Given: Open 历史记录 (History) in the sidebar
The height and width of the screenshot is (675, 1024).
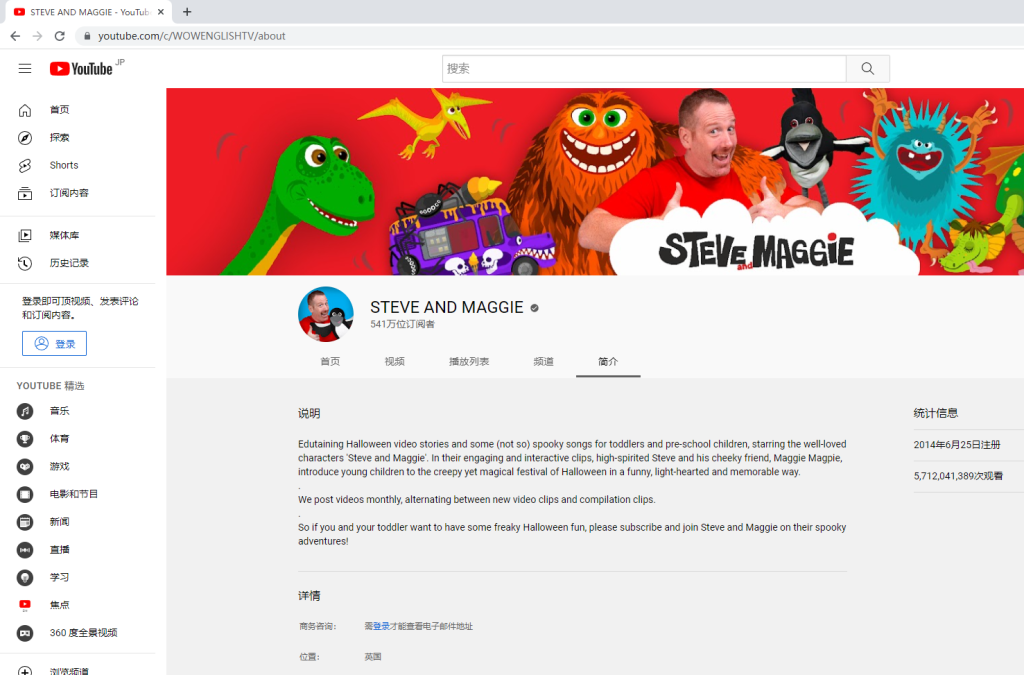Looking at the screenshot, I should (x=69, y=263).
